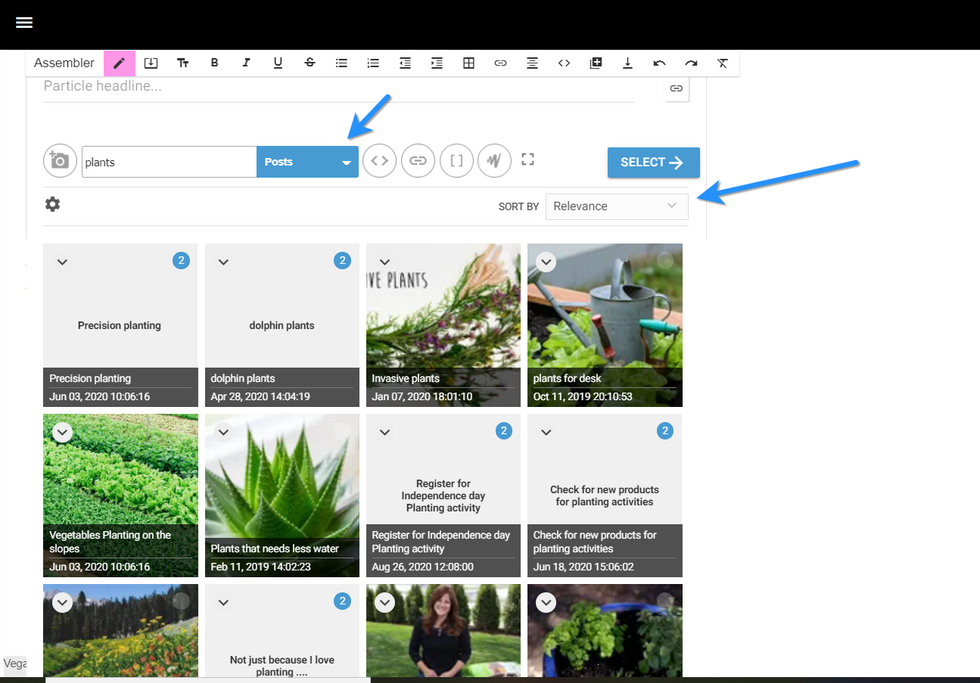Screen dimensions: 980x683
Task: Click the round embed code icon
Action: pyautogui.click(x=379, y=161)
